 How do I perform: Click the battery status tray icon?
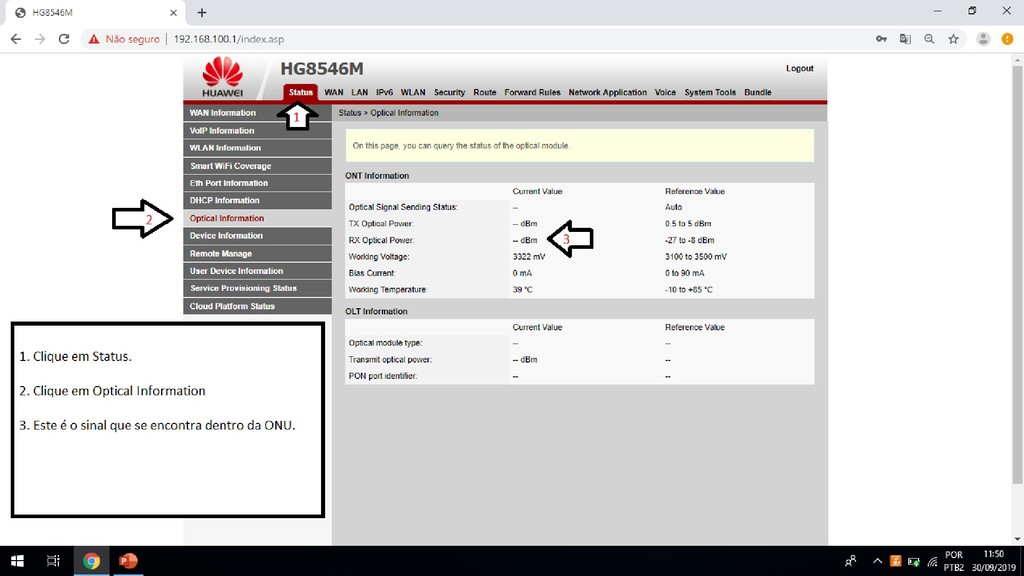point(914,562)
